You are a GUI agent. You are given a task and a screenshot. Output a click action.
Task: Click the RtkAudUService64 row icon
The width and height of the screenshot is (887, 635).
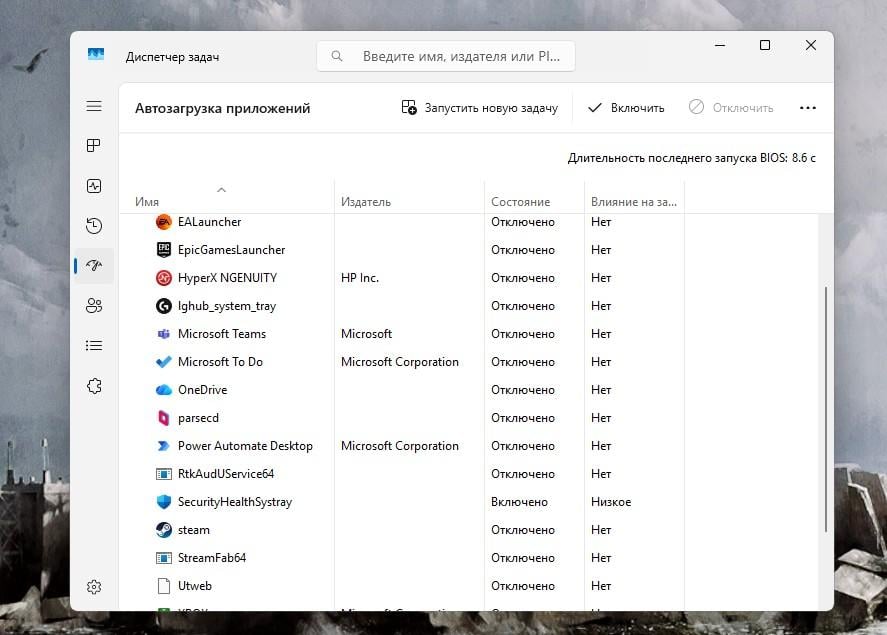click(163, 474)
